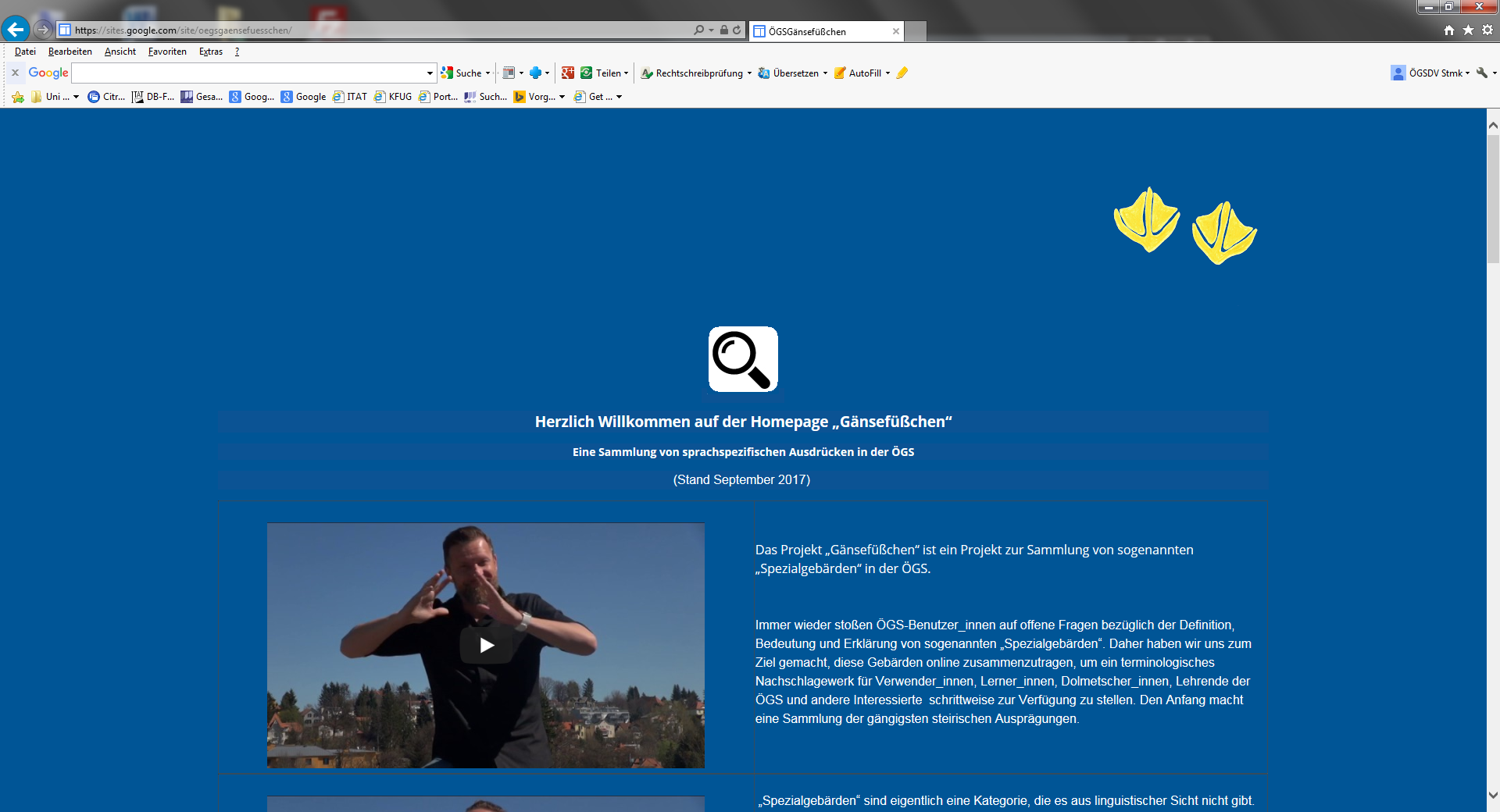Open the Port... favorite link
This screenshot has width=1500, height=812.
438,97
